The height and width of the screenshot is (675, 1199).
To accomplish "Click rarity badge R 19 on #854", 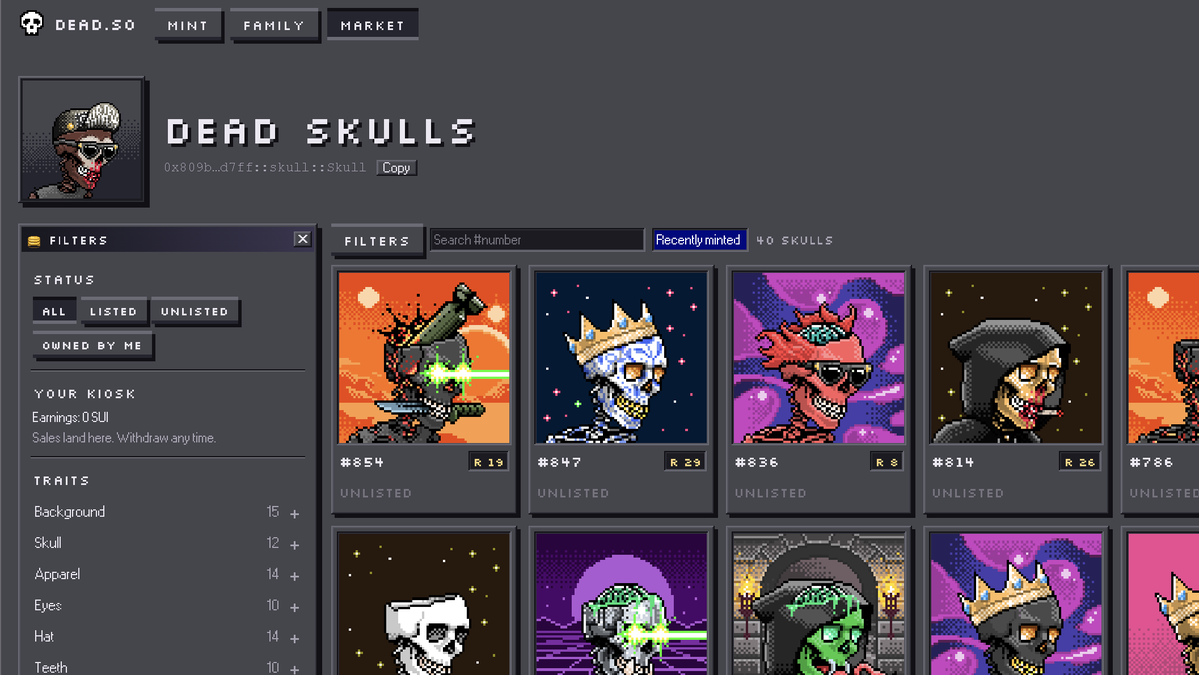I will [x=488, y=462].
